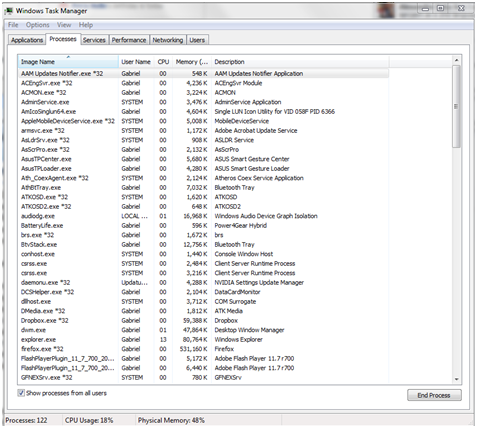
Task: Open the File menu
Action: click(13, 25)
